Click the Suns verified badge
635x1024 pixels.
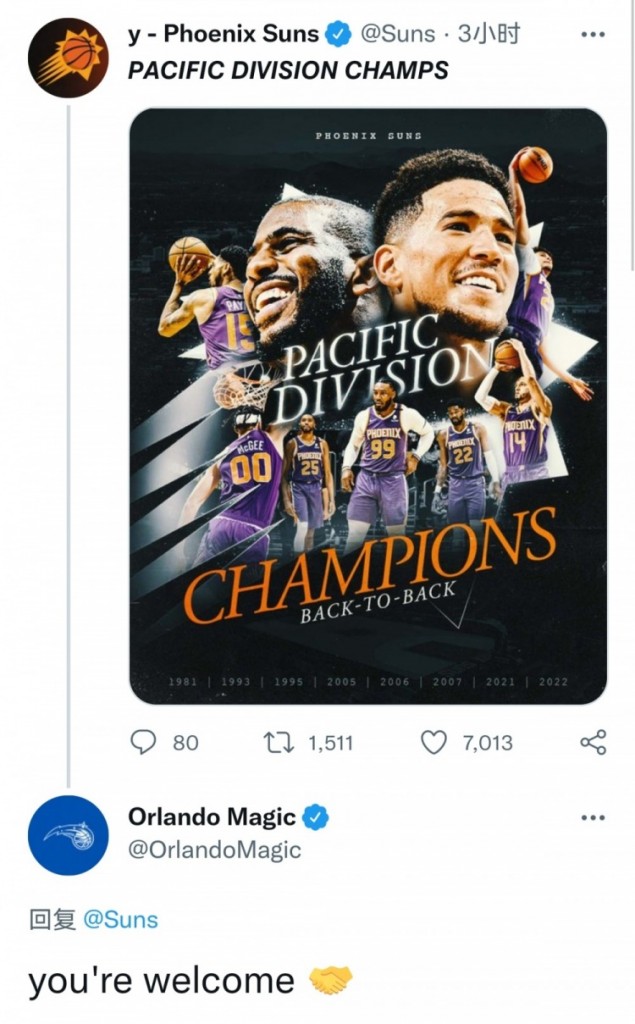[339, 35]
